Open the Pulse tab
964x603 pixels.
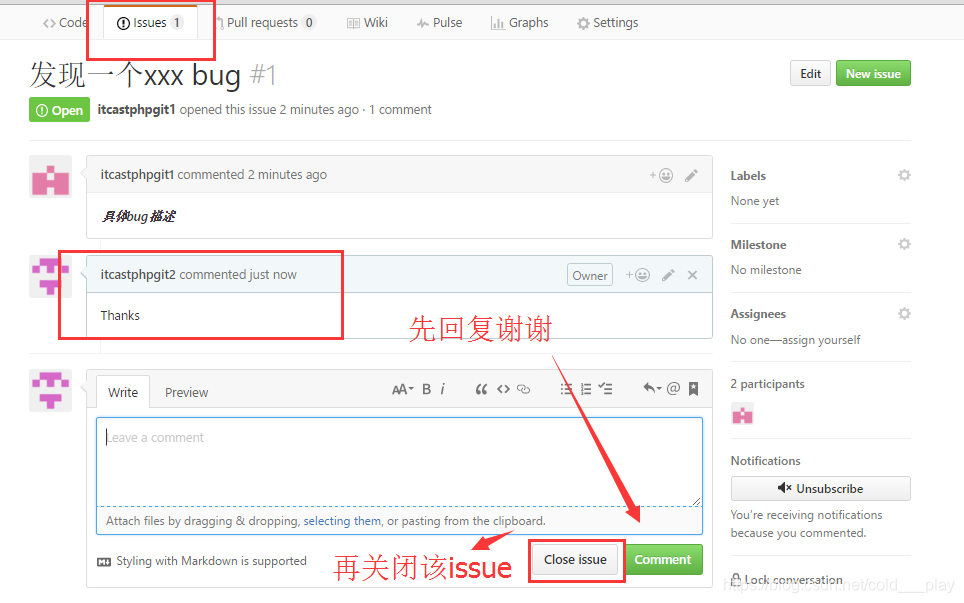click(439, 23)
